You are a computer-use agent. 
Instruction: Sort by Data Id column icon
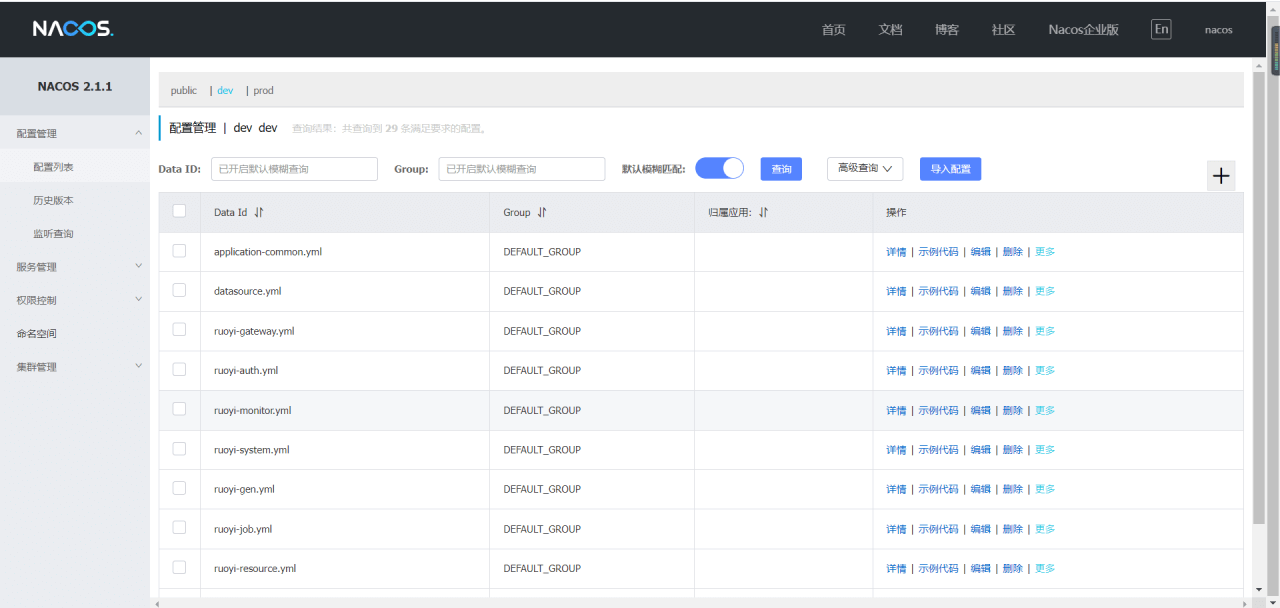tap(259, 212)
